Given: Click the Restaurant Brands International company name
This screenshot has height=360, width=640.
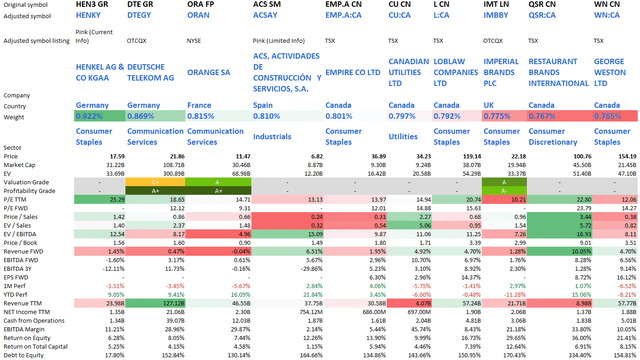Looking at the screenshot, I should 558,72.
